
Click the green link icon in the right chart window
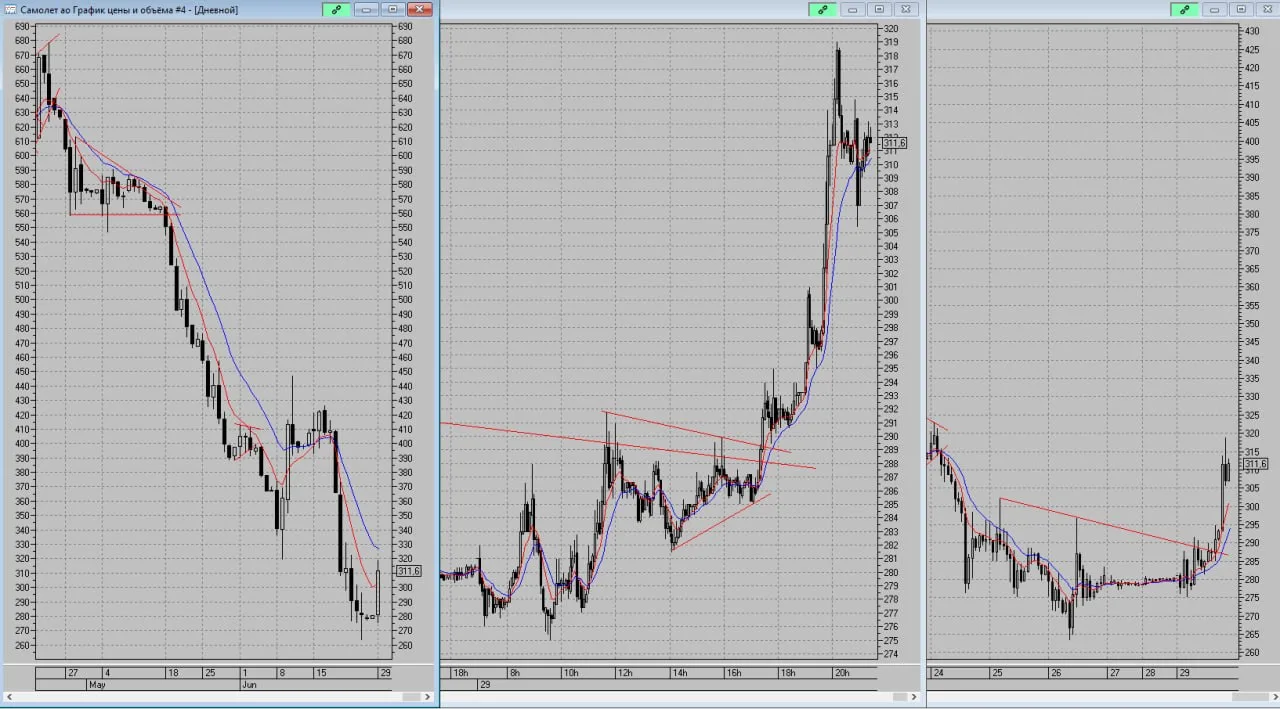(x=1186, y=9)
